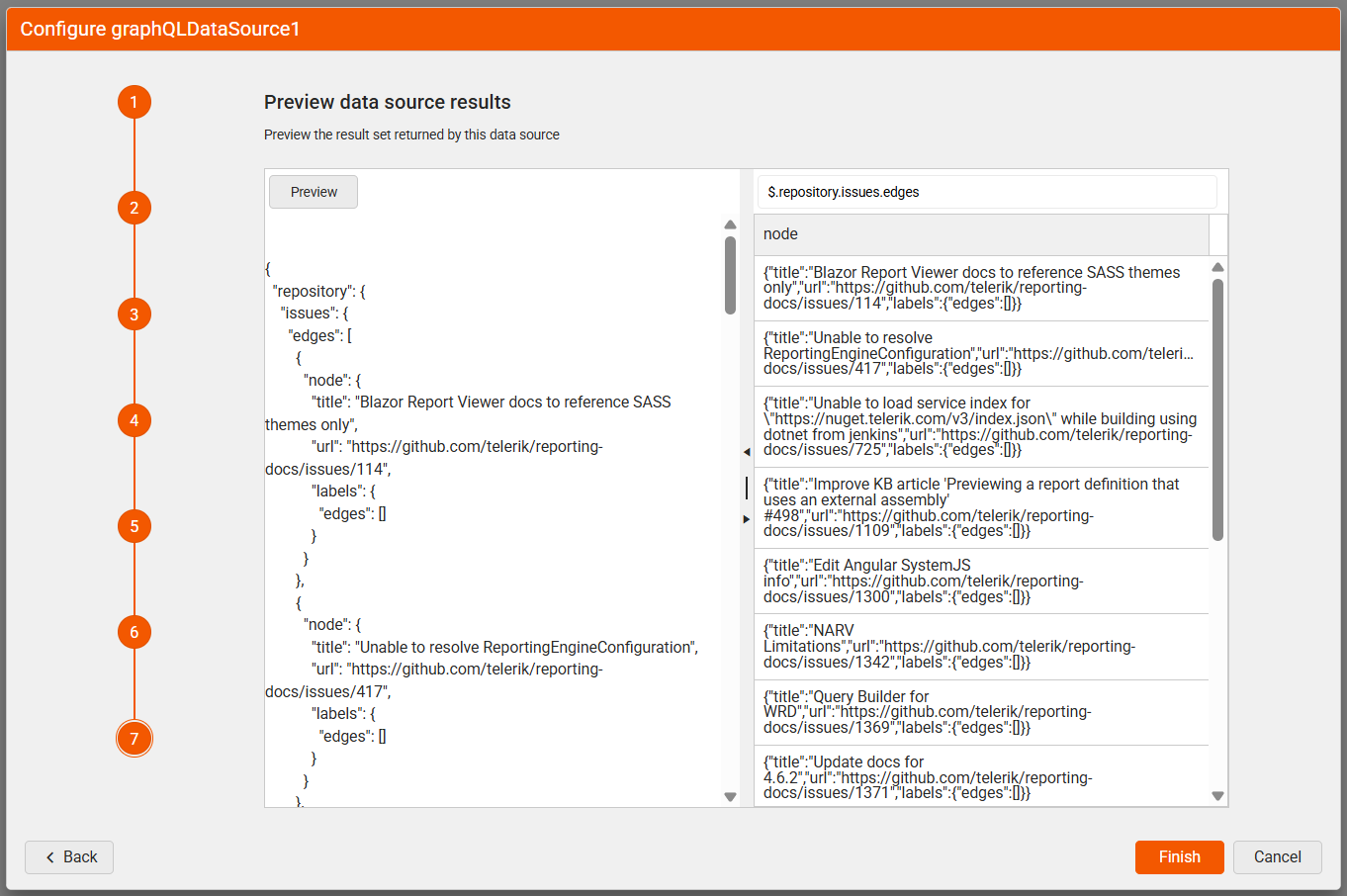Click wizard step 1 circle

click(135, 102)
